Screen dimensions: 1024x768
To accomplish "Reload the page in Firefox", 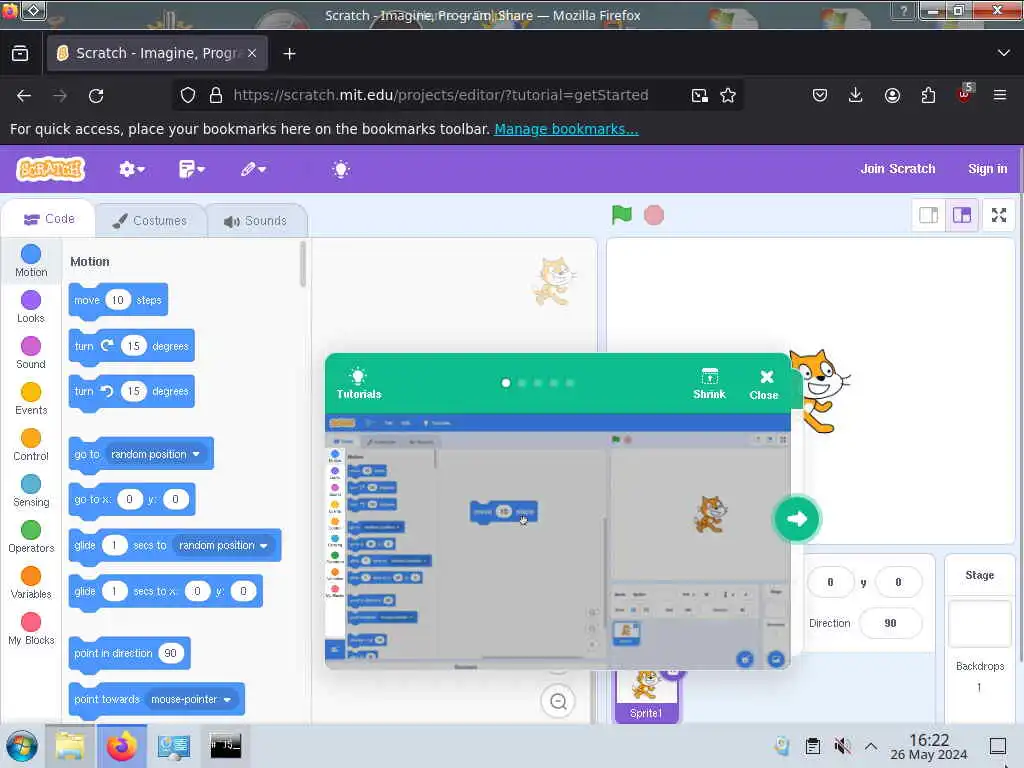I will [x=96, y=96].
